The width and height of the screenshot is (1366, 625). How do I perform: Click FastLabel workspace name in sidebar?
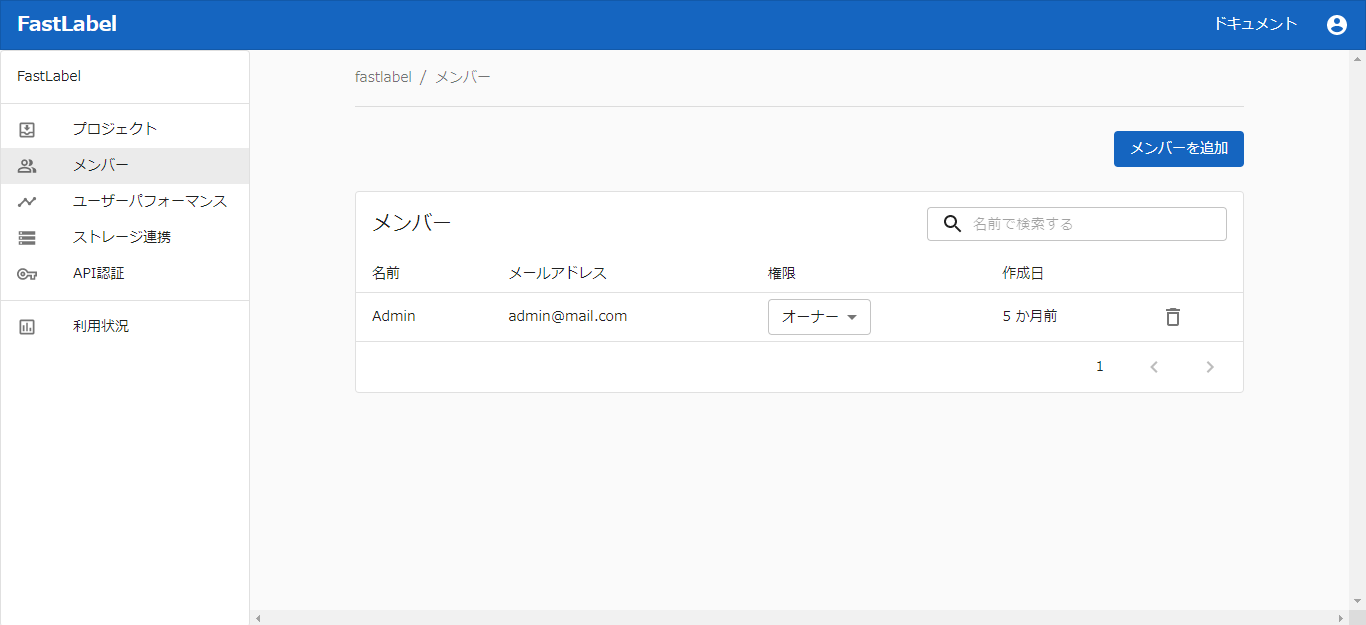[x=49, y=76]
